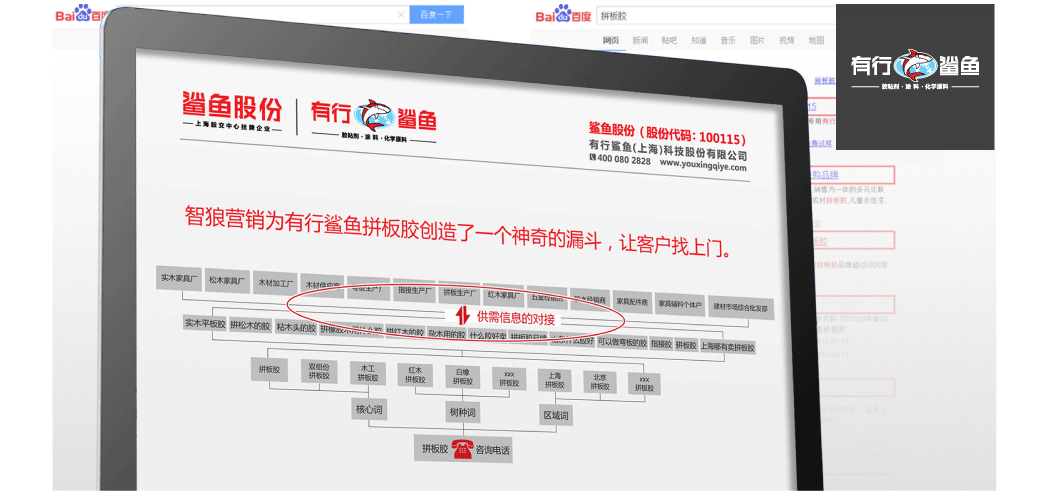Click the red telephone icon in 咨询电话 box
The width and height of the screenshot is (1048, 496).
[x=462, y=449]
